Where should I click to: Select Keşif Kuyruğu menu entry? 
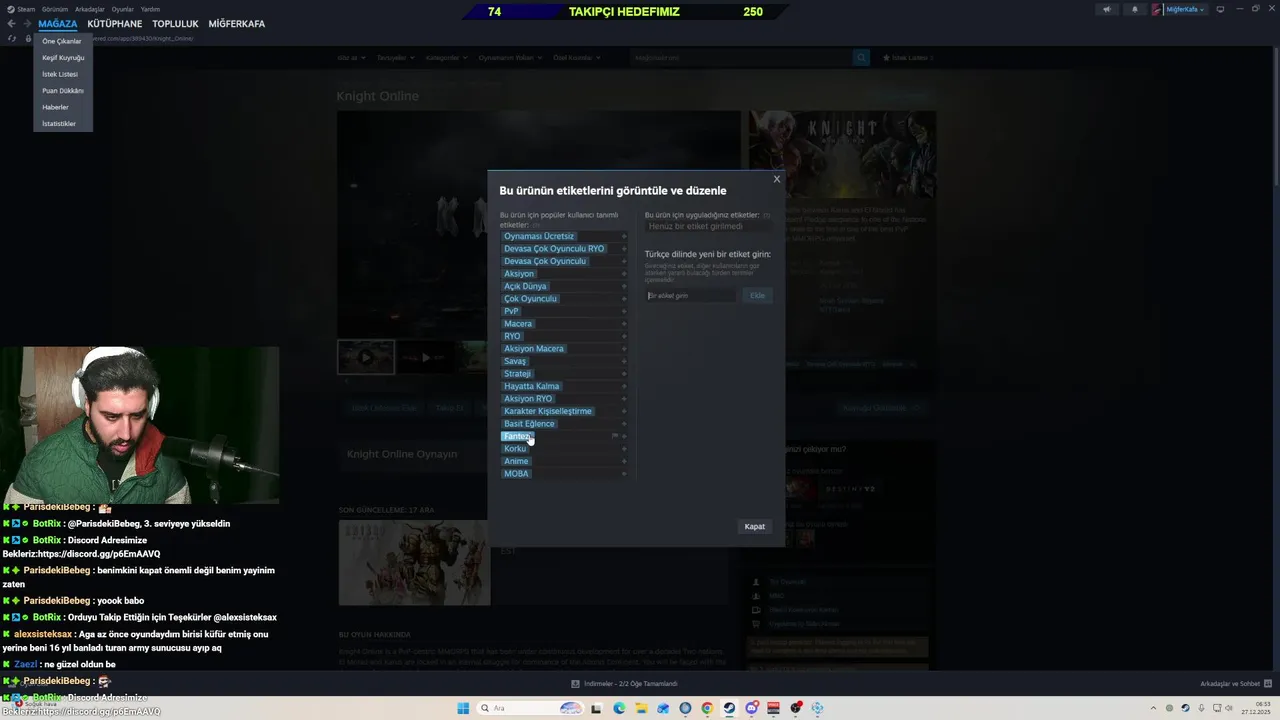click(63, 58)
